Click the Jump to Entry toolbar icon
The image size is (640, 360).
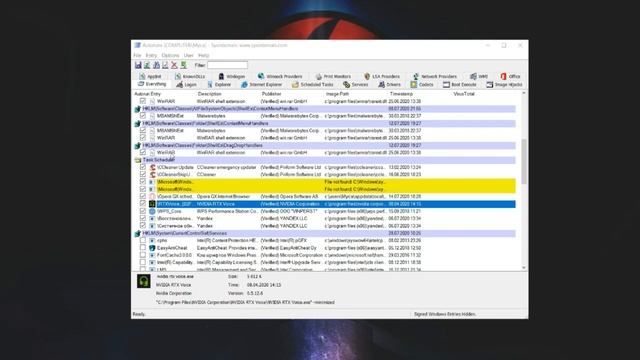(183, 65)
